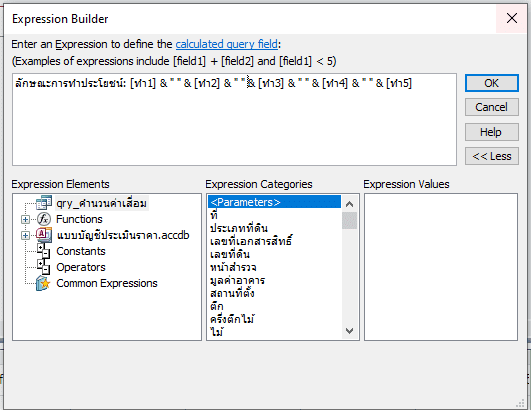Screen dimensions: 531x410
Task: Select the Constants tree icon
Action: point(44,251)
